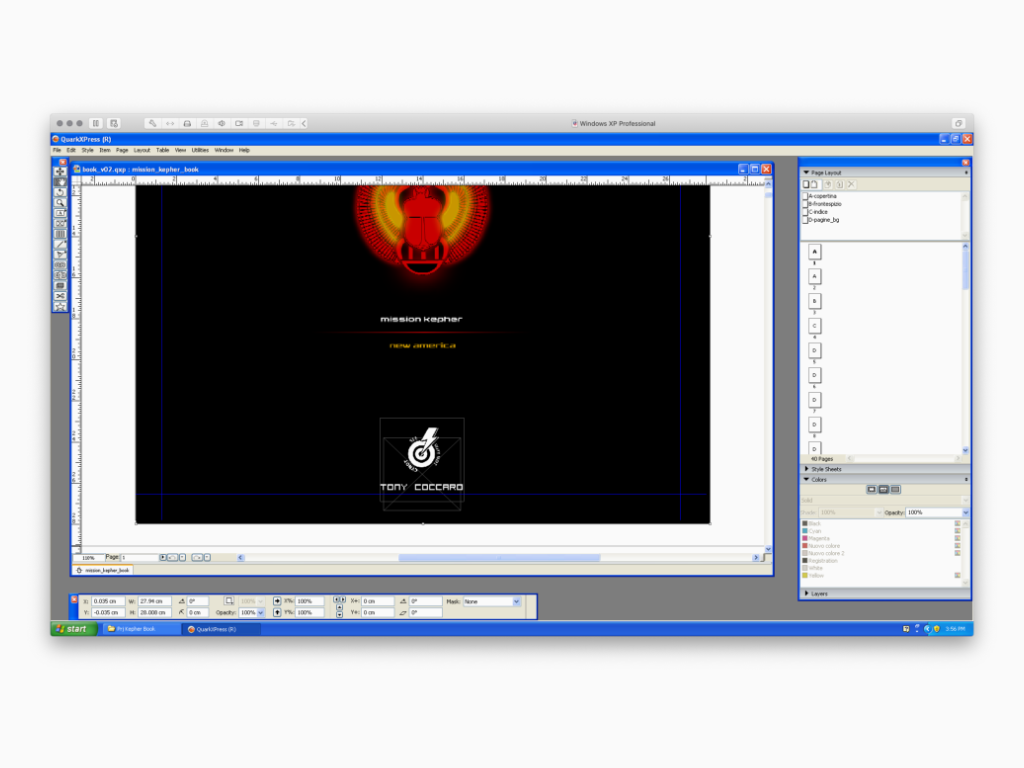Image resolution: width=1024 pixels, height=768 pixels.
Task: Select the Tables tool
Action: coord(60,234)
